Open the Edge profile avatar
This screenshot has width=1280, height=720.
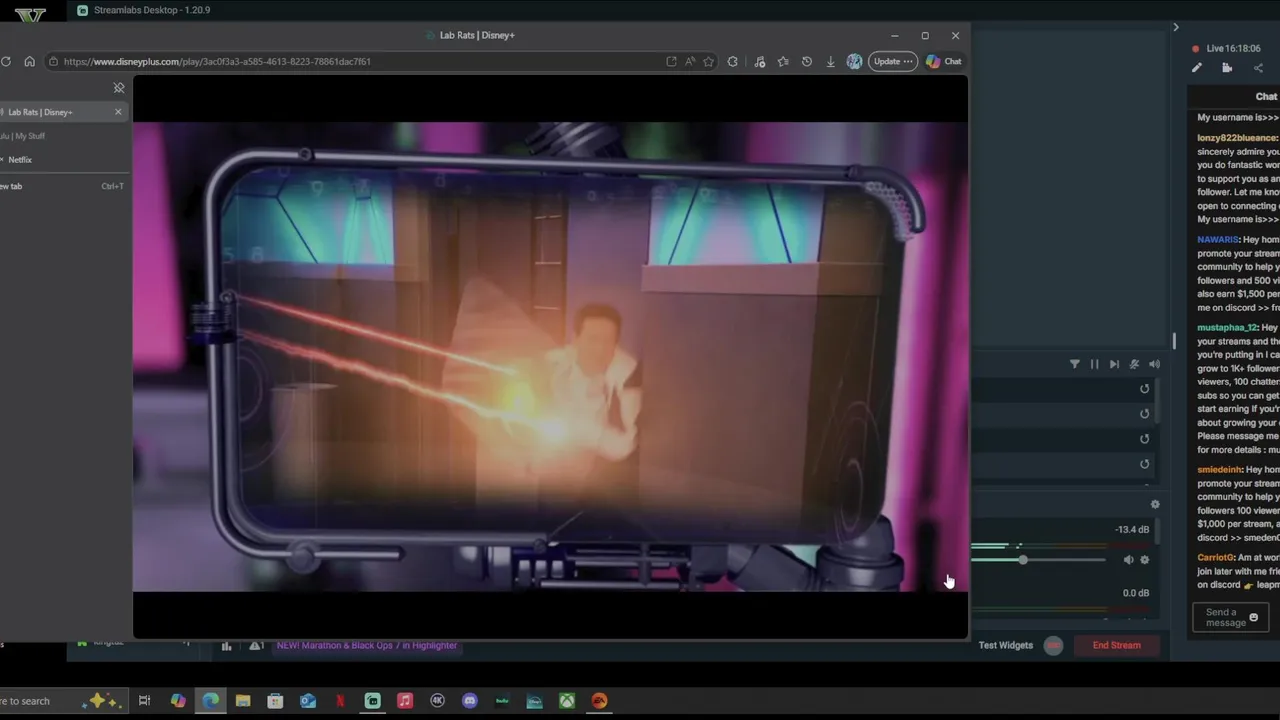point(854,61)
